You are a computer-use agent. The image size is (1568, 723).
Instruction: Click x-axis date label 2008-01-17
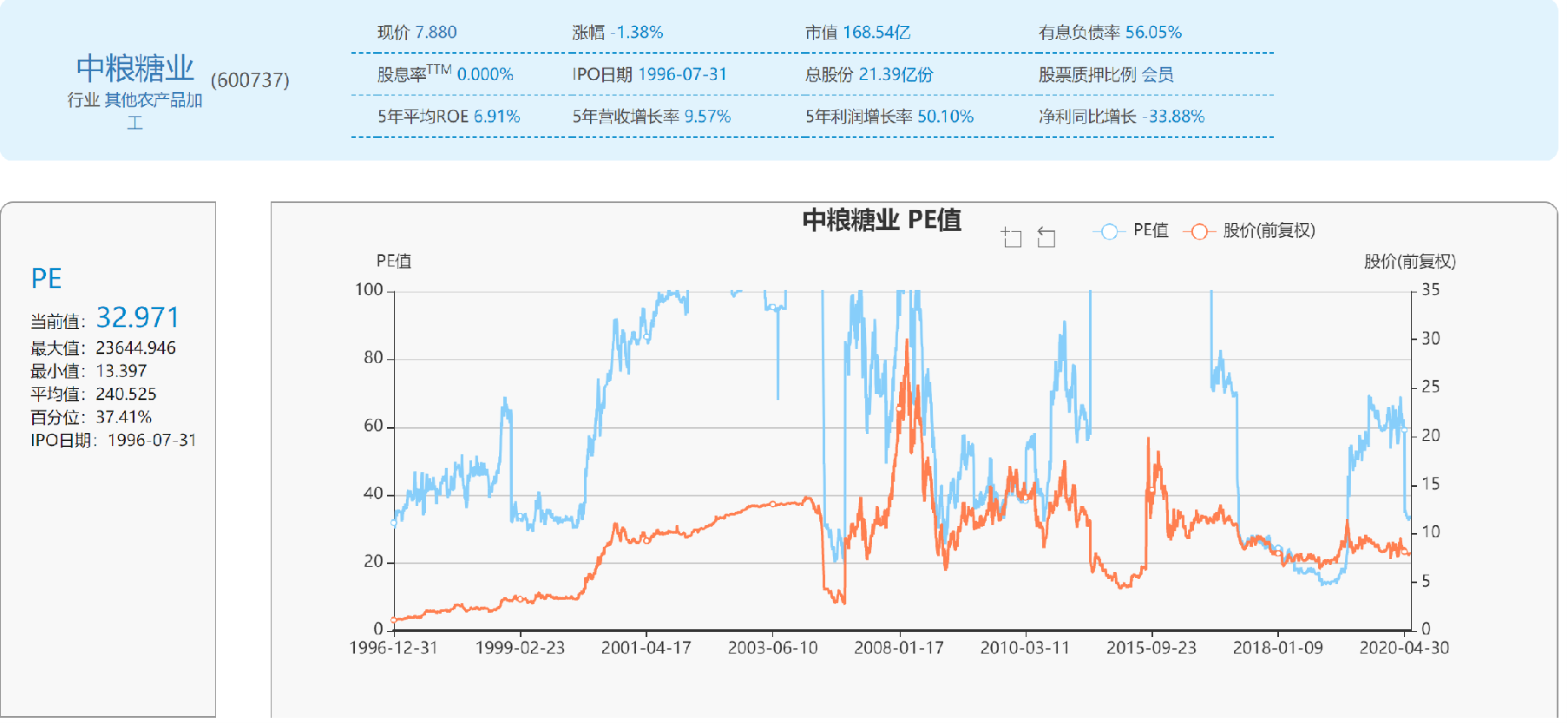tap(898, 648)
